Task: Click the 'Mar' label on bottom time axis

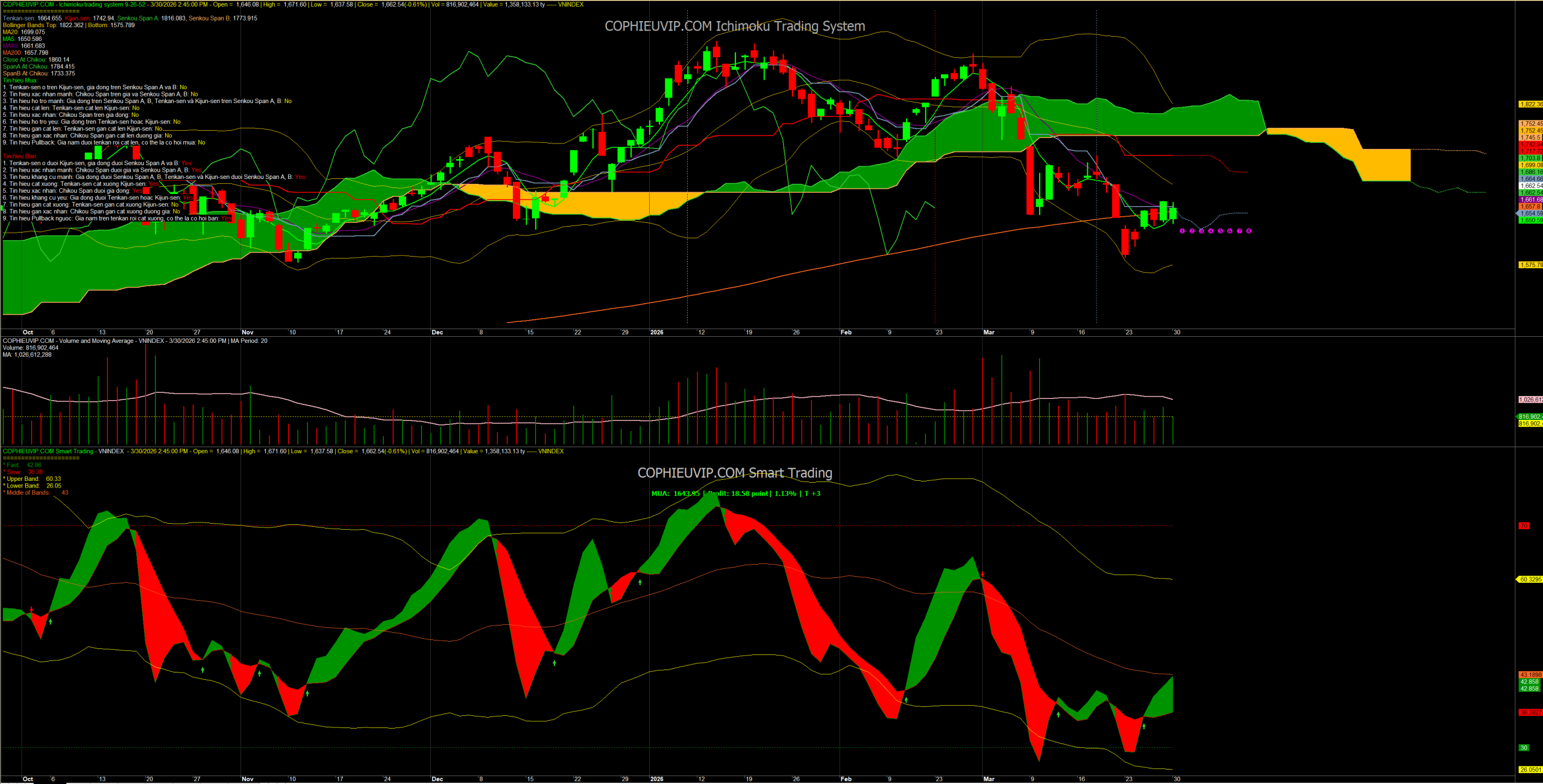Action: point(988,779)
